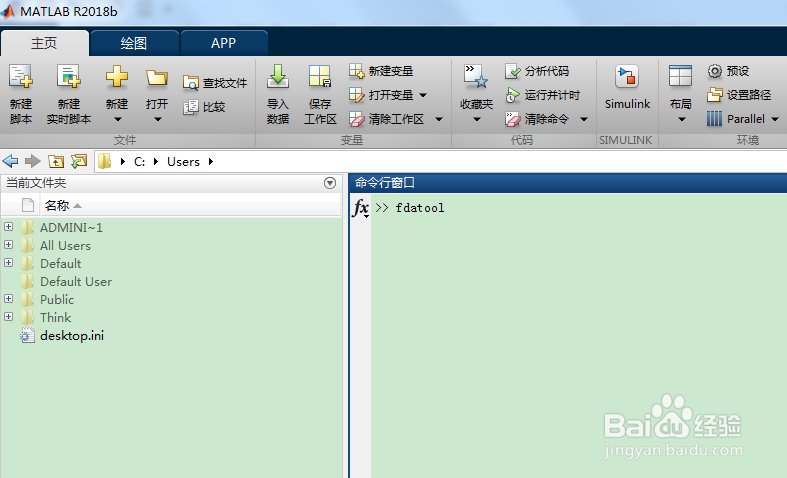The height and width of the screenshot is (478, 787).
Task: Click the Layout (布局) icon
Action: pyautogui.click(x=681, y=76)
